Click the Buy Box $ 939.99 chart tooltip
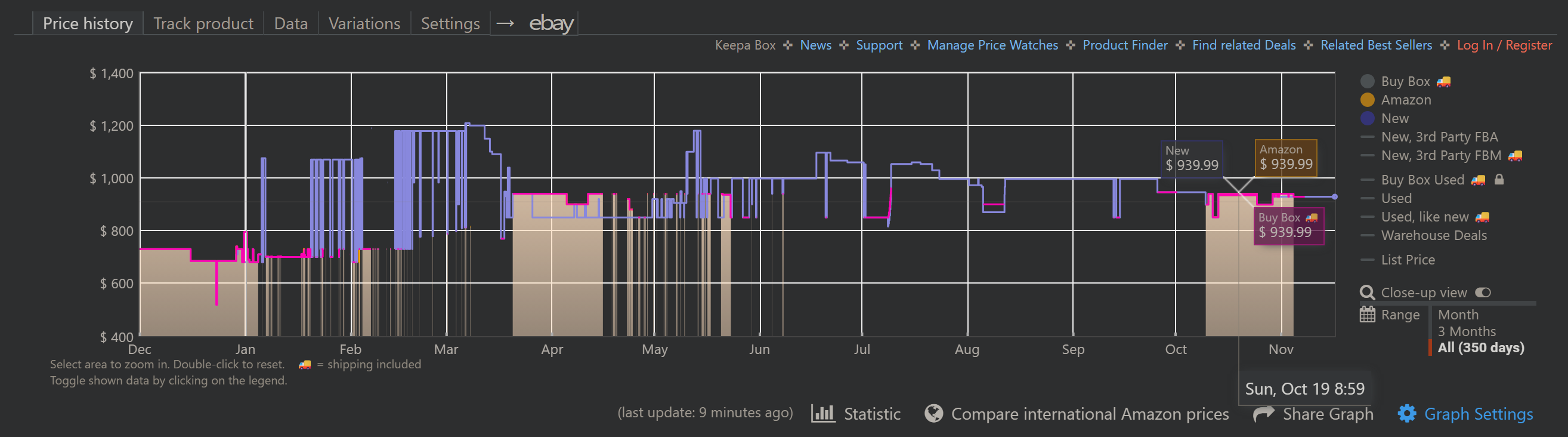Viewport: 1568px width, 437px height. pos(1288,227)
